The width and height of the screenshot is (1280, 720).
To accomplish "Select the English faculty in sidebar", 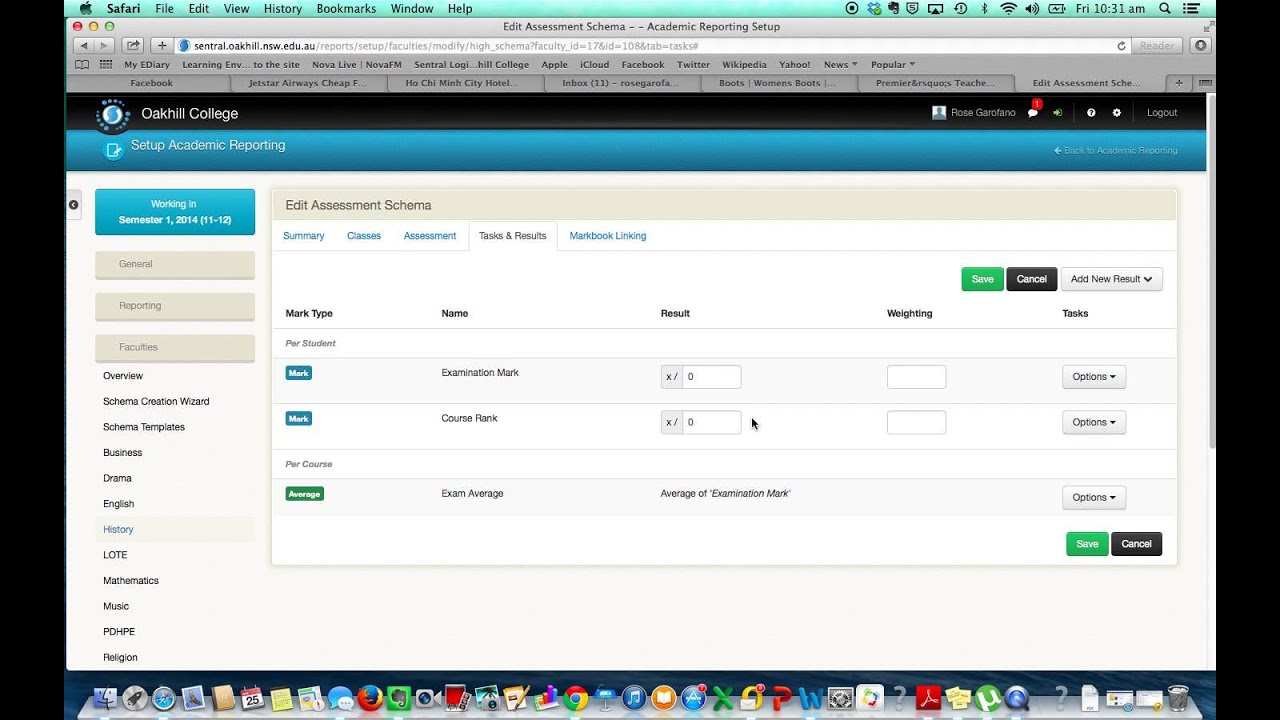I will coord(118,504).
